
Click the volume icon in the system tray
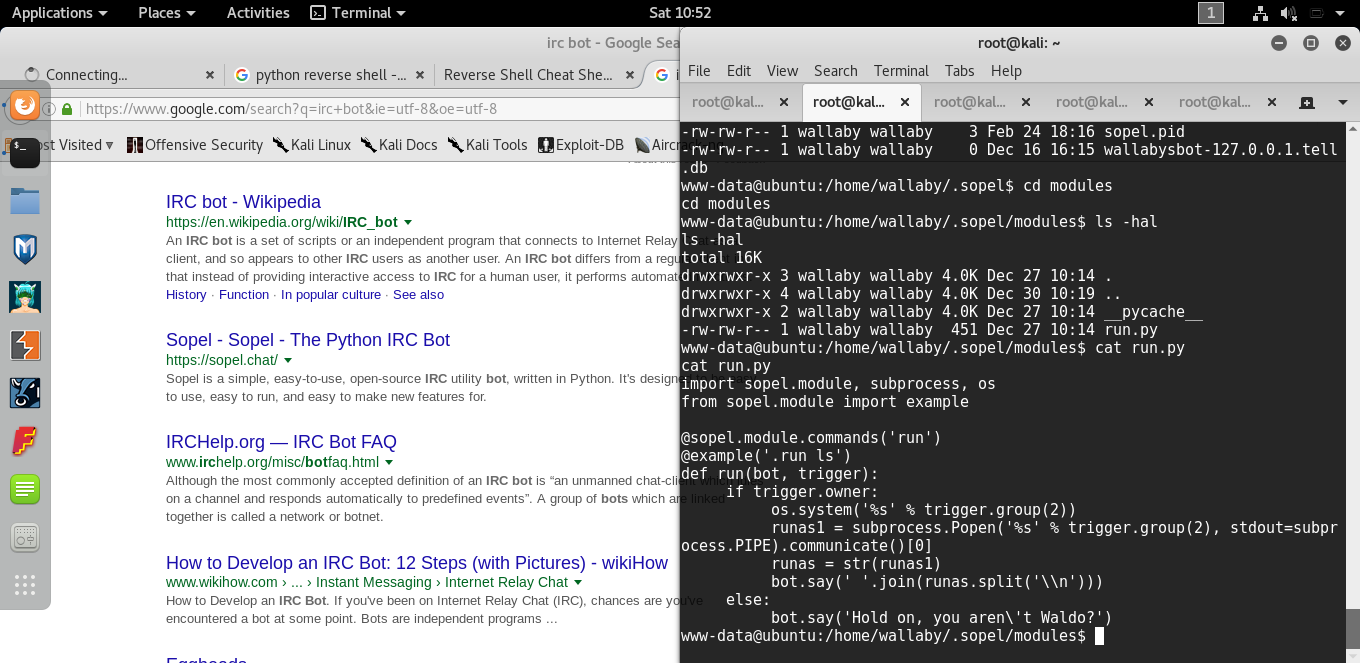pos(1288,13)
